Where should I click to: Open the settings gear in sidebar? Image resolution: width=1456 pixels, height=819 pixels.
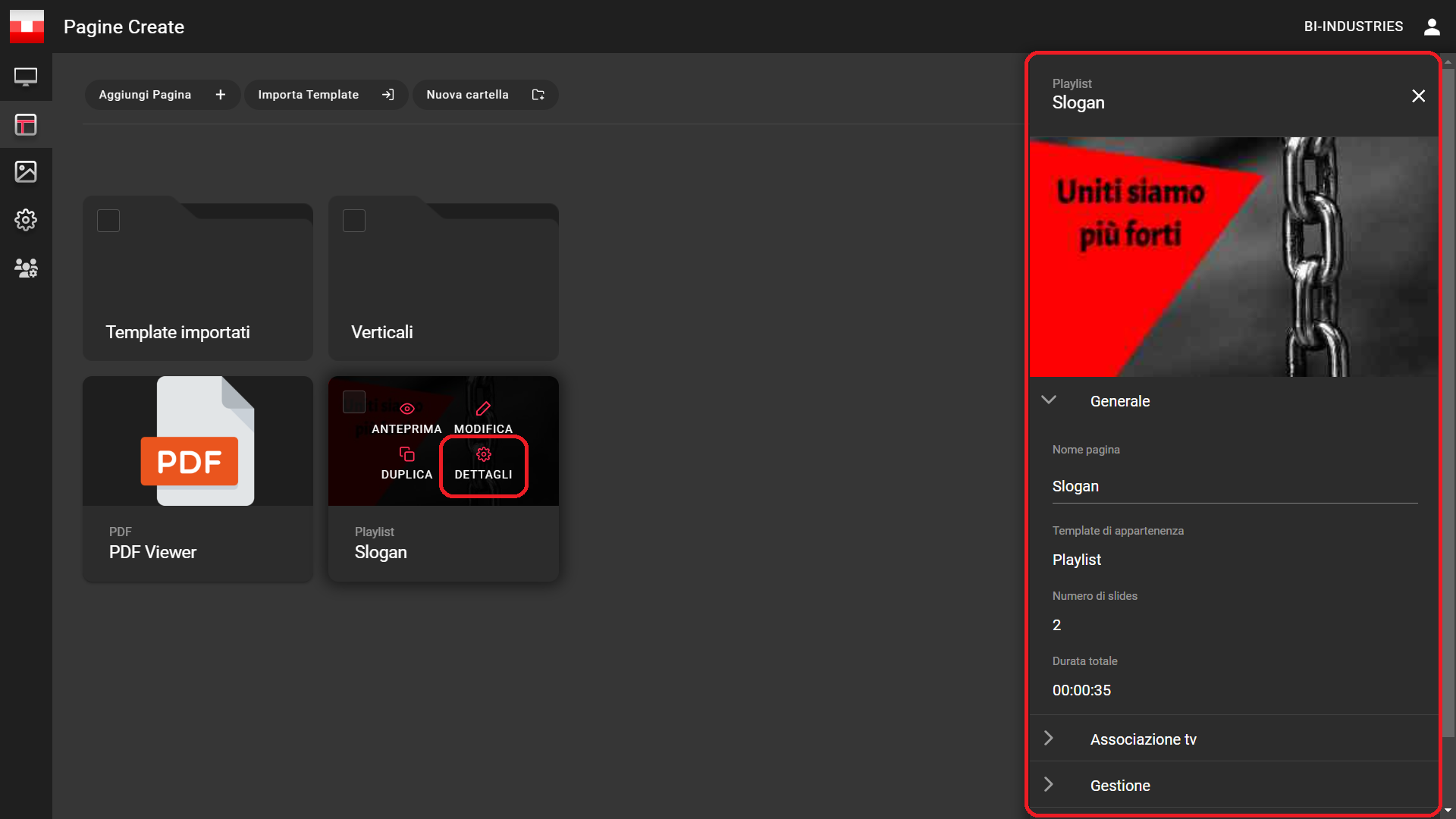(x=26, y=220)
